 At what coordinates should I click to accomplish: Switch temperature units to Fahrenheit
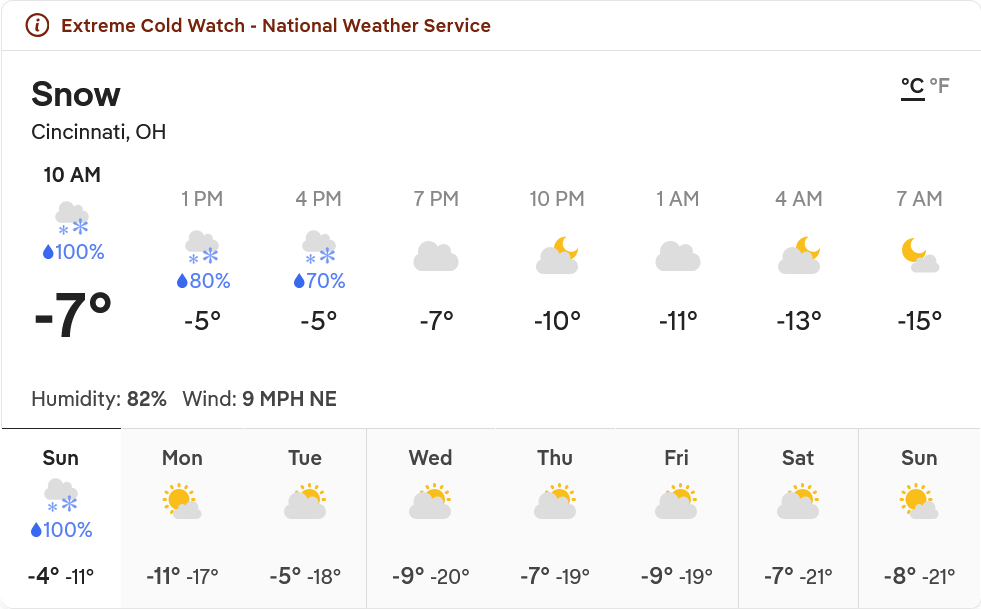(x=939, y=86)
